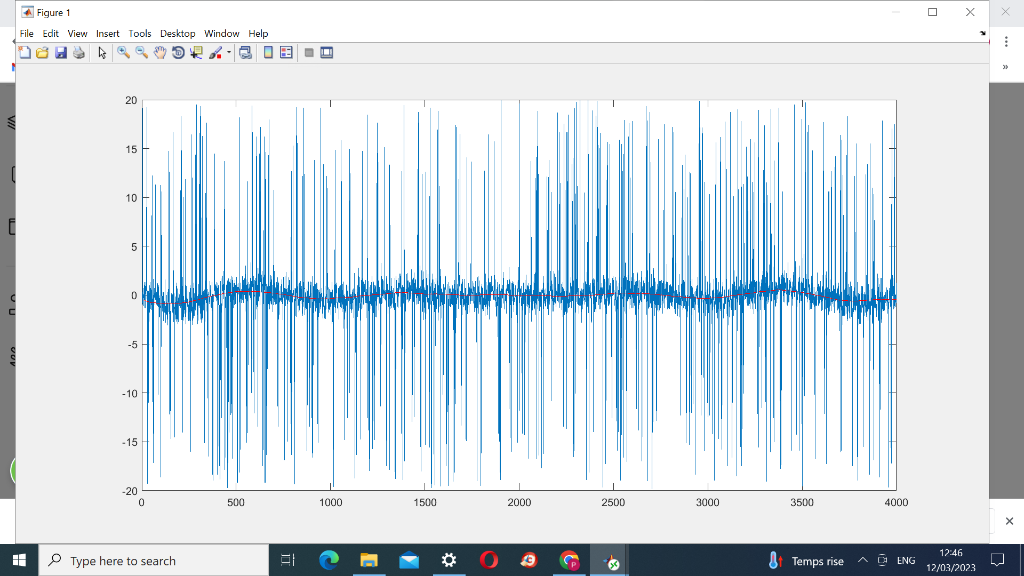Activate the Data Cursor tool
The image size is (1024, 576).
(196, 53)
